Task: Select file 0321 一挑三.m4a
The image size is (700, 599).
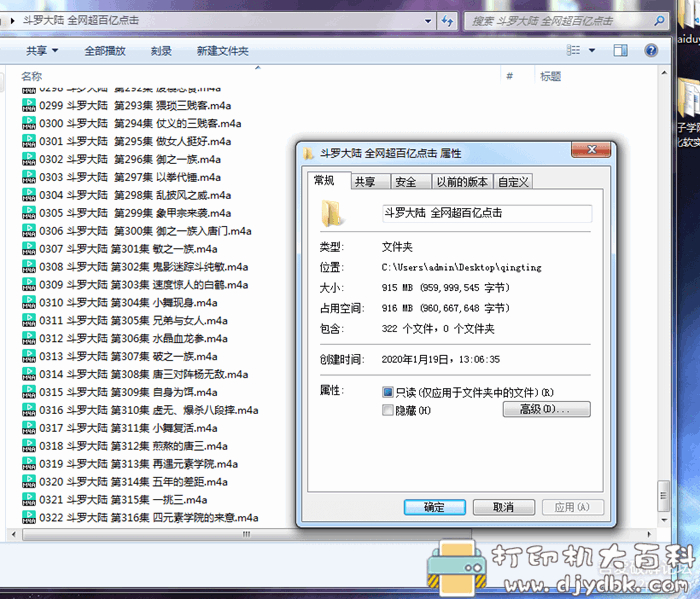Action: pyautogui.click(x=115, y=499)
